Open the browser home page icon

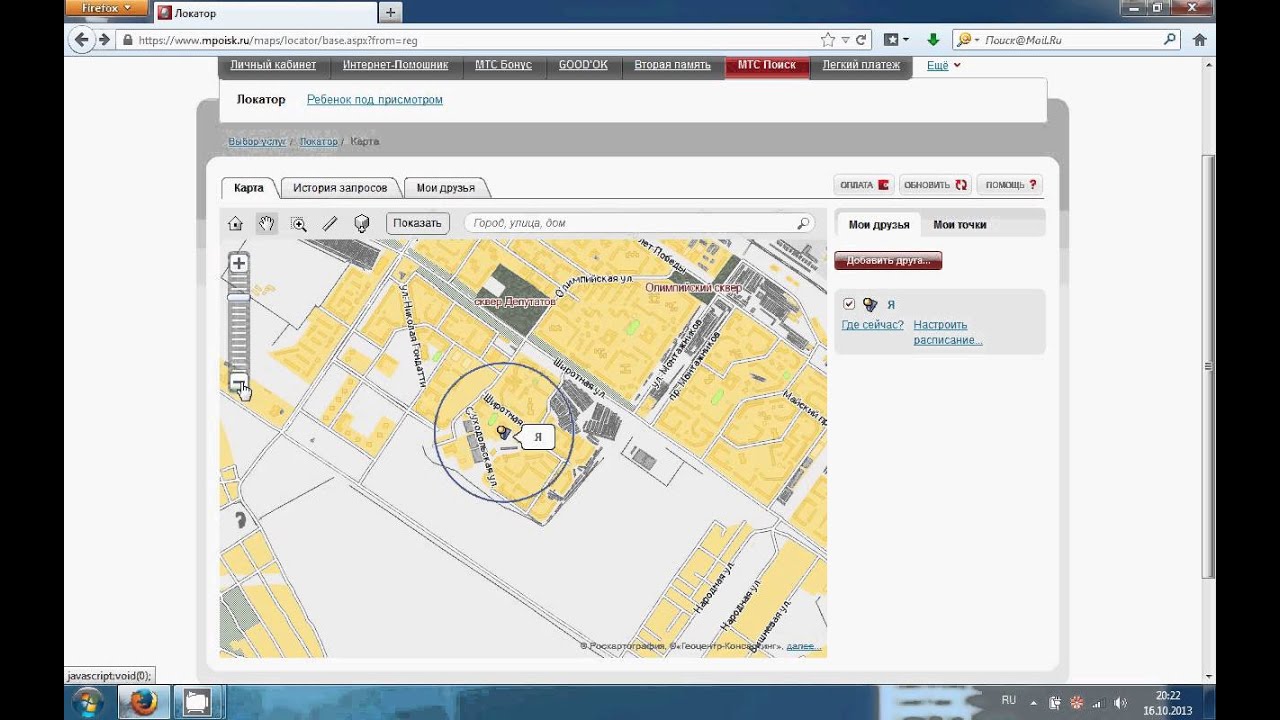(1200, 40)
